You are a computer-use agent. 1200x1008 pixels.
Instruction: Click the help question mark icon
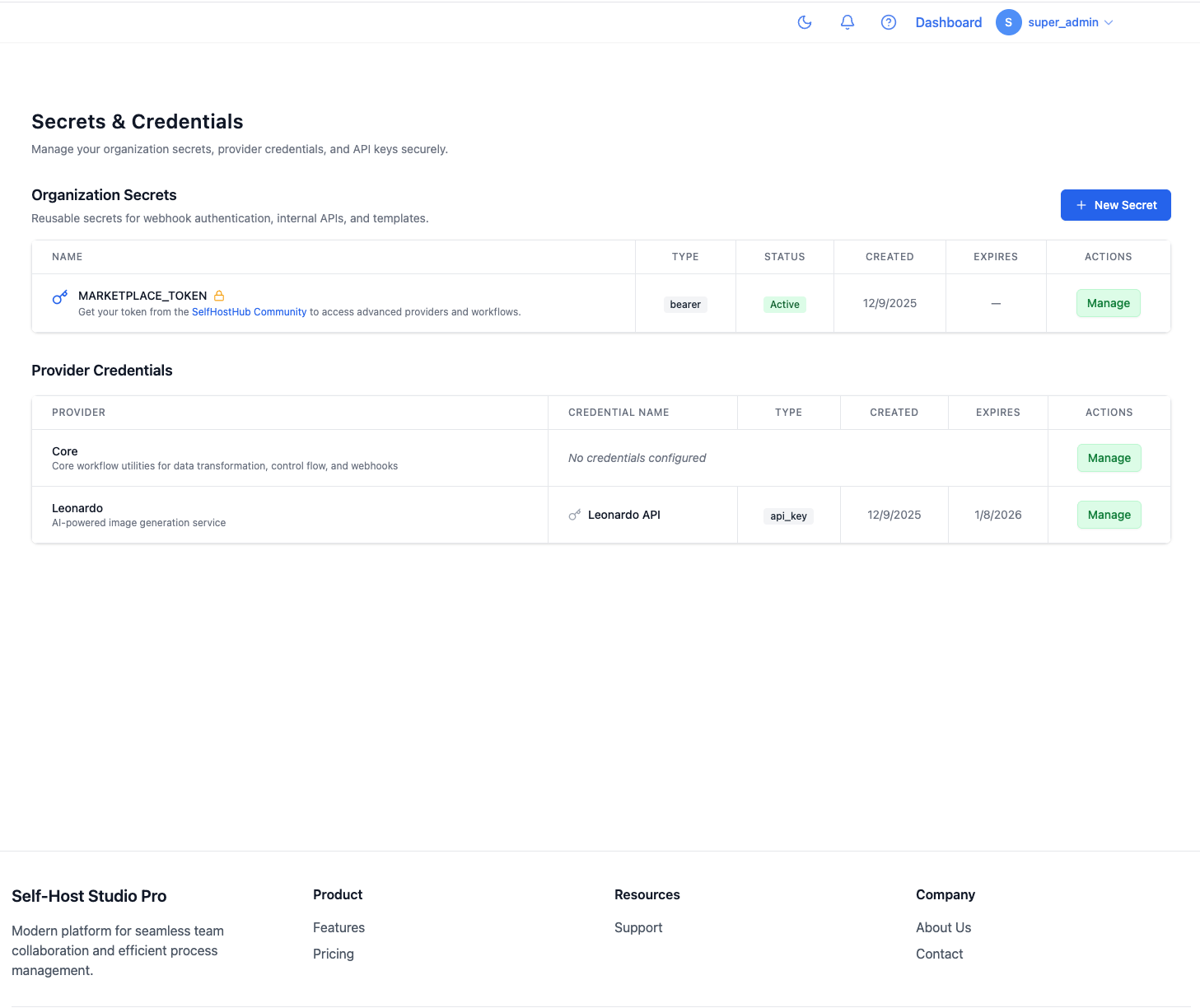(x=888, y=22)
